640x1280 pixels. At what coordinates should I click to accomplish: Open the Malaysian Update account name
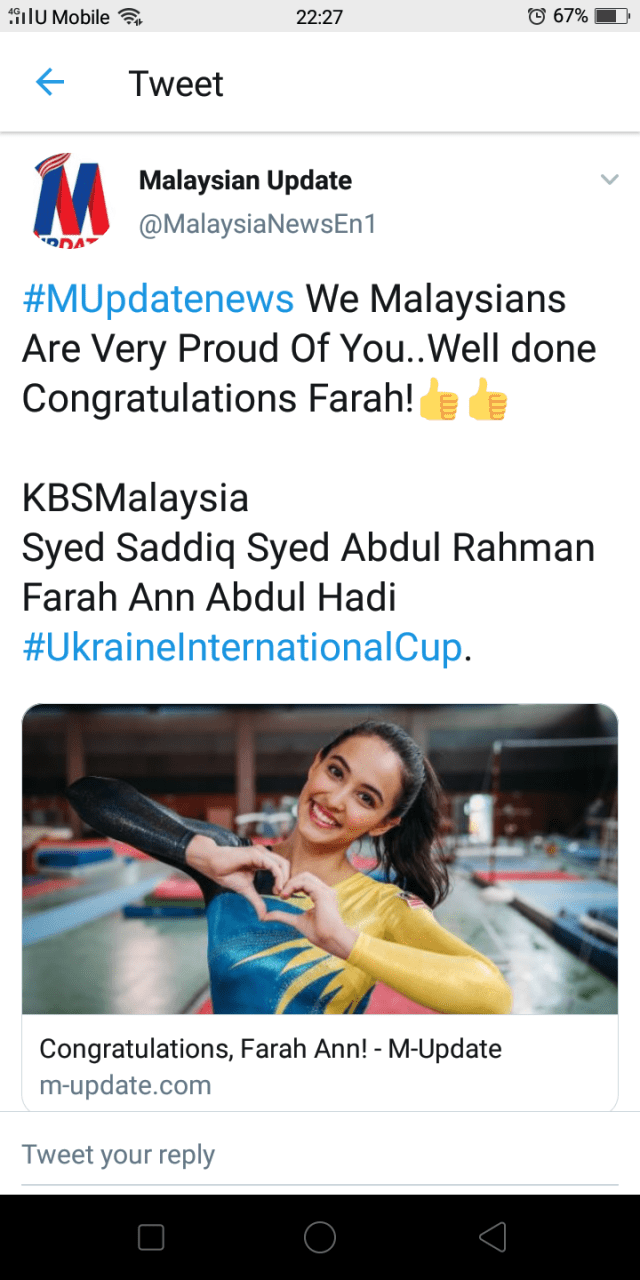[245, 181]
